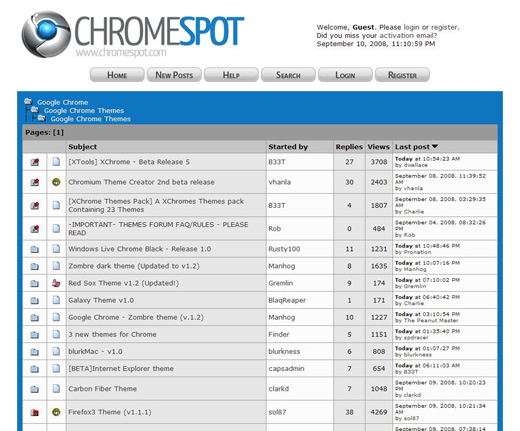Click page icon for blurkMac v1.0 row
The height and width of the screenshot is (431, 520).
[x=56, y=351]
